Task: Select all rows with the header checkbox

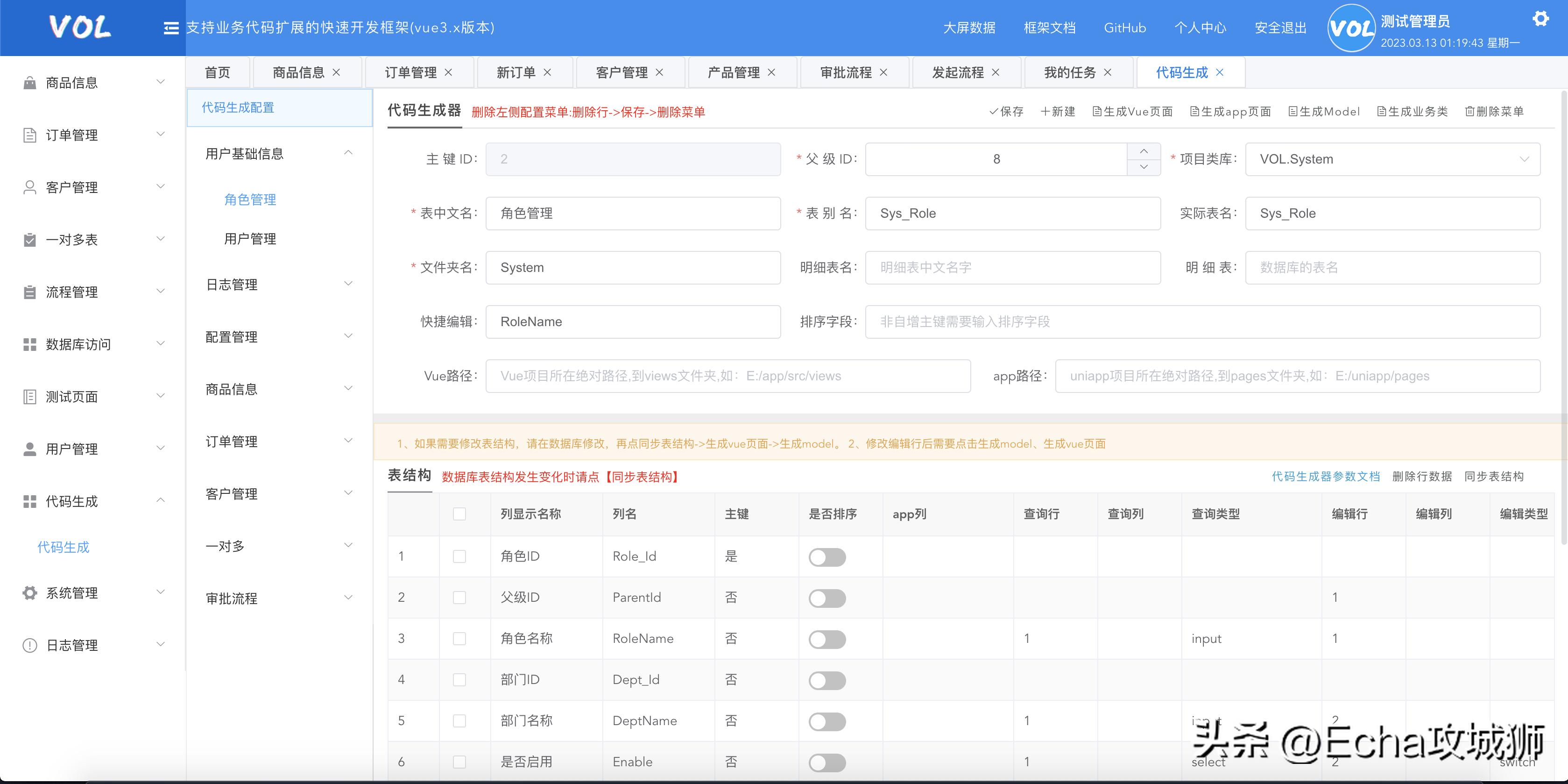Action: [459, 513]
